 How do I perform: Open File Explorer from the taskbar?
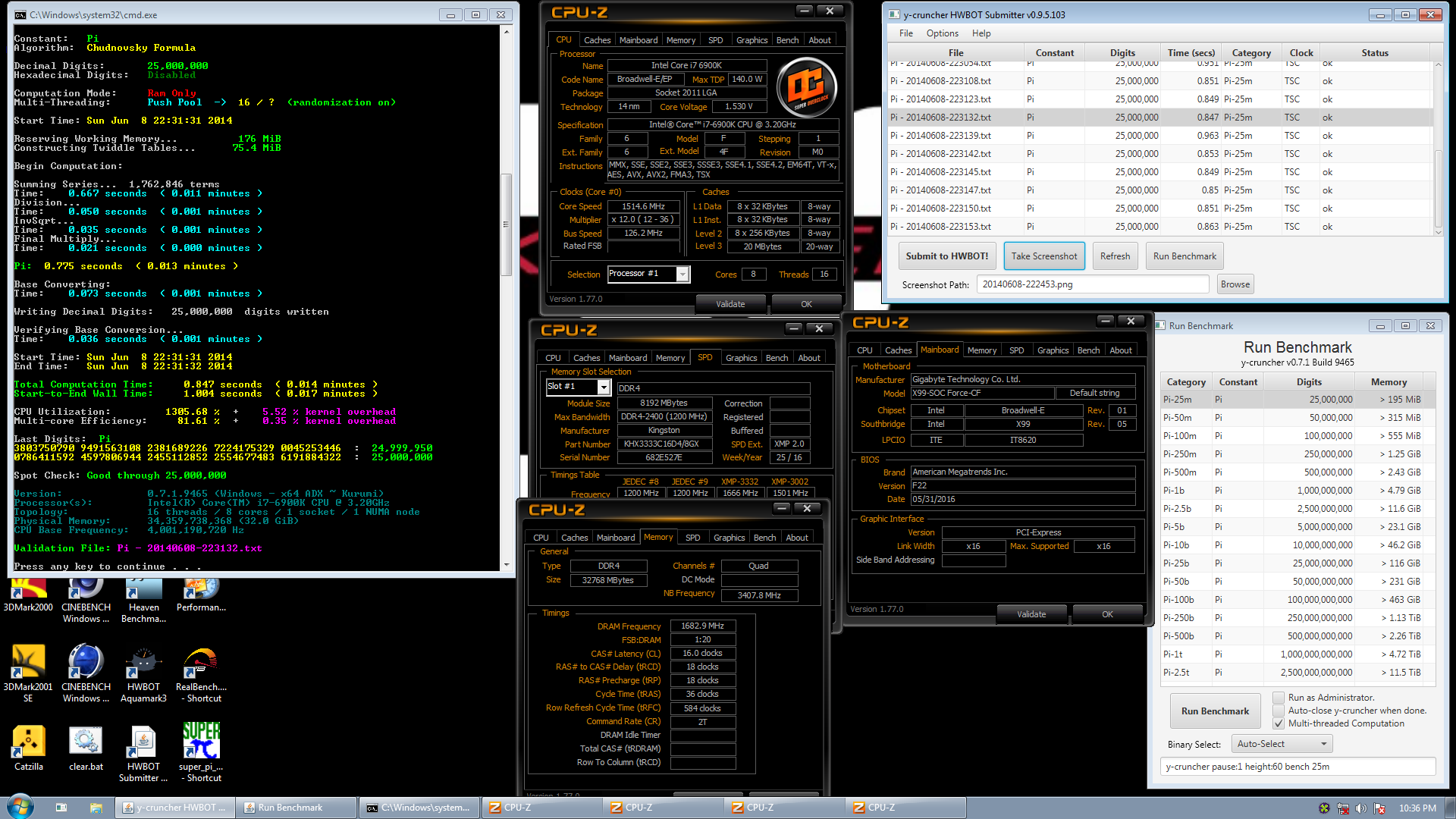(96, 808)
